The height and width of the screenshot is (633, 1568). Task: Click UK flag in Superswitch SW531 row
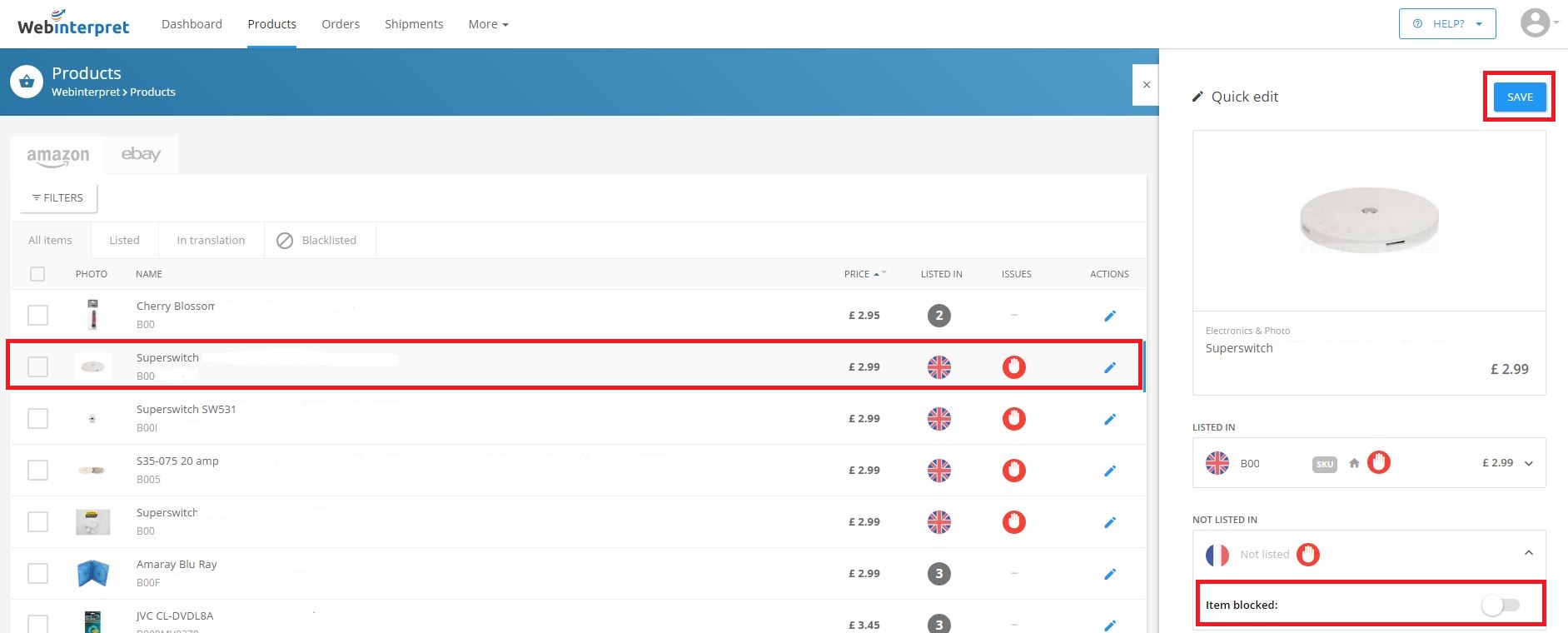pyautogui.click(x=939, y=419)
